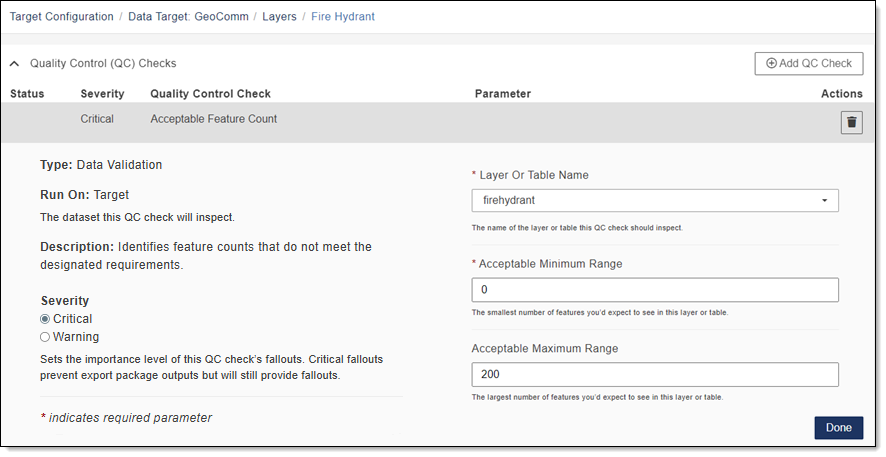
Task: Click the Fire Hydrant breadcrumb
Action: [x=343, y=17]
